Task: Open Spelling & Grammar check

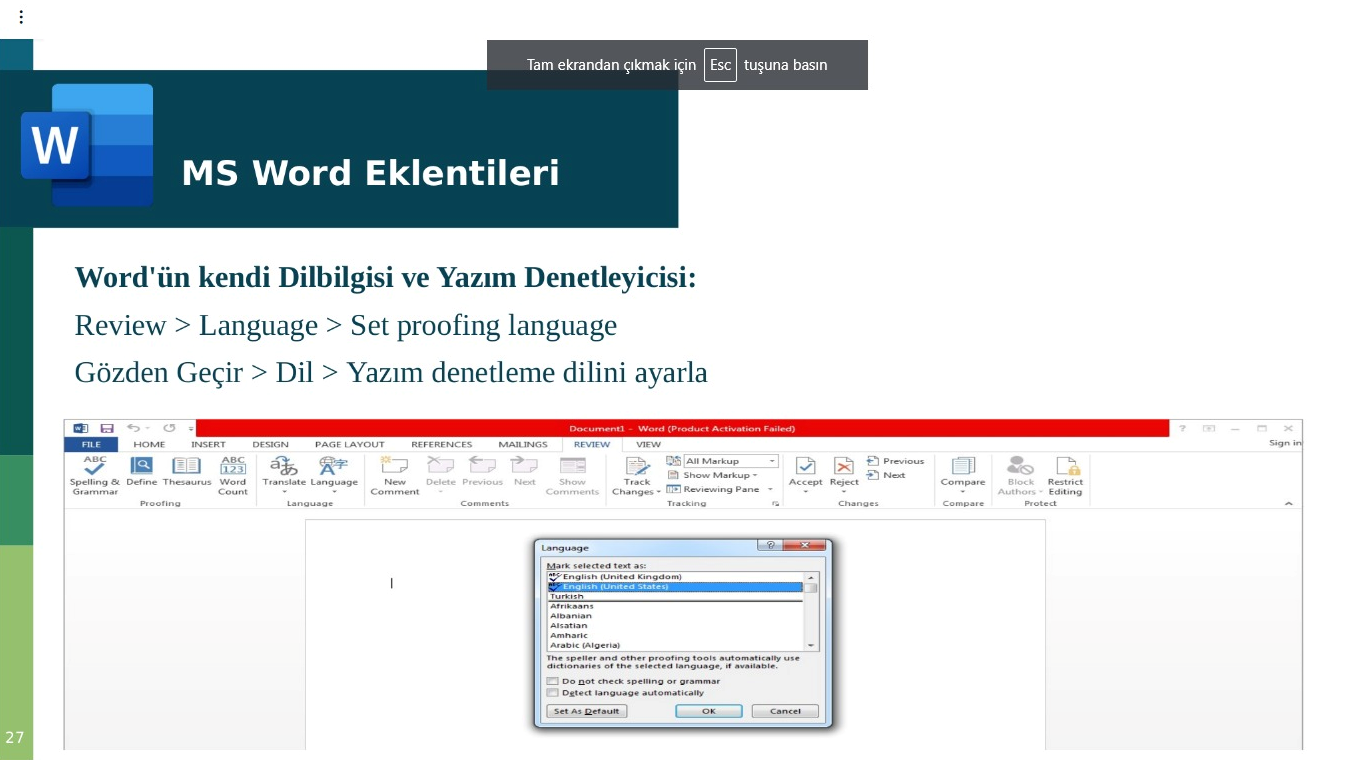Action: pyautogui.click(x=95, y=476)
